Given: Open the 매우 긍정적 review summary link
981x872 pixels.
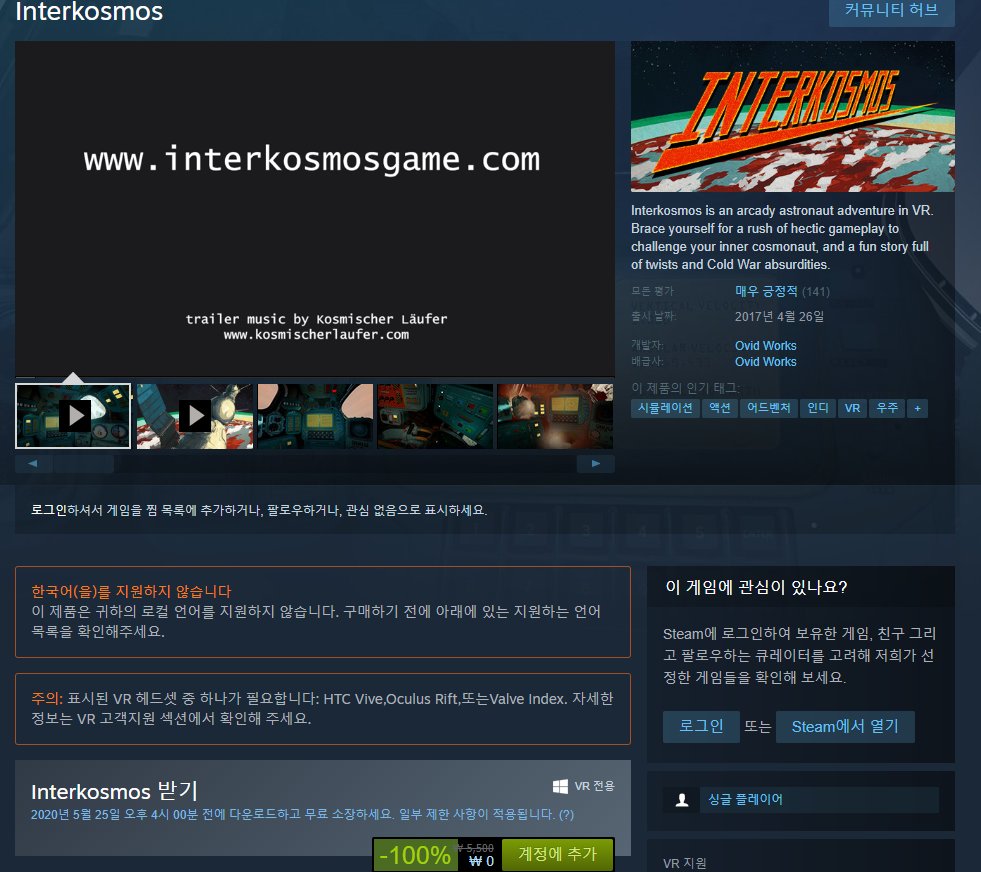Looking at the screenshot, I should [x=766, y=292].
